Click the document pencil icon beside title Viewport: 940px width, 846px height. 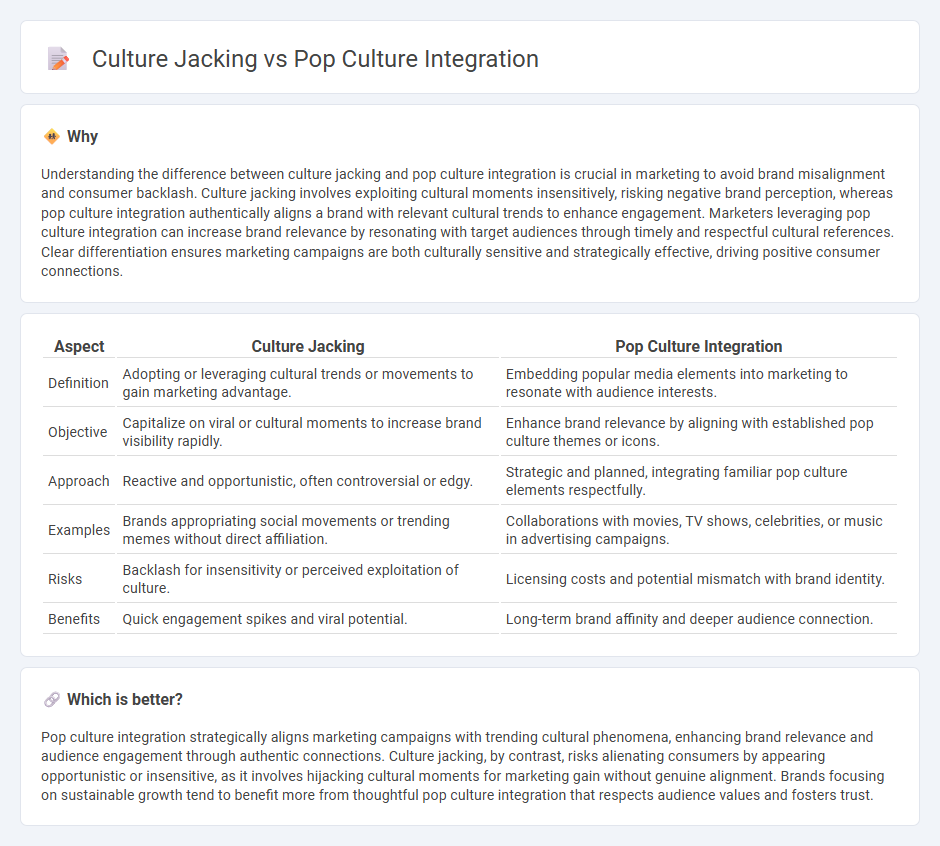click(x=58, y=59)
